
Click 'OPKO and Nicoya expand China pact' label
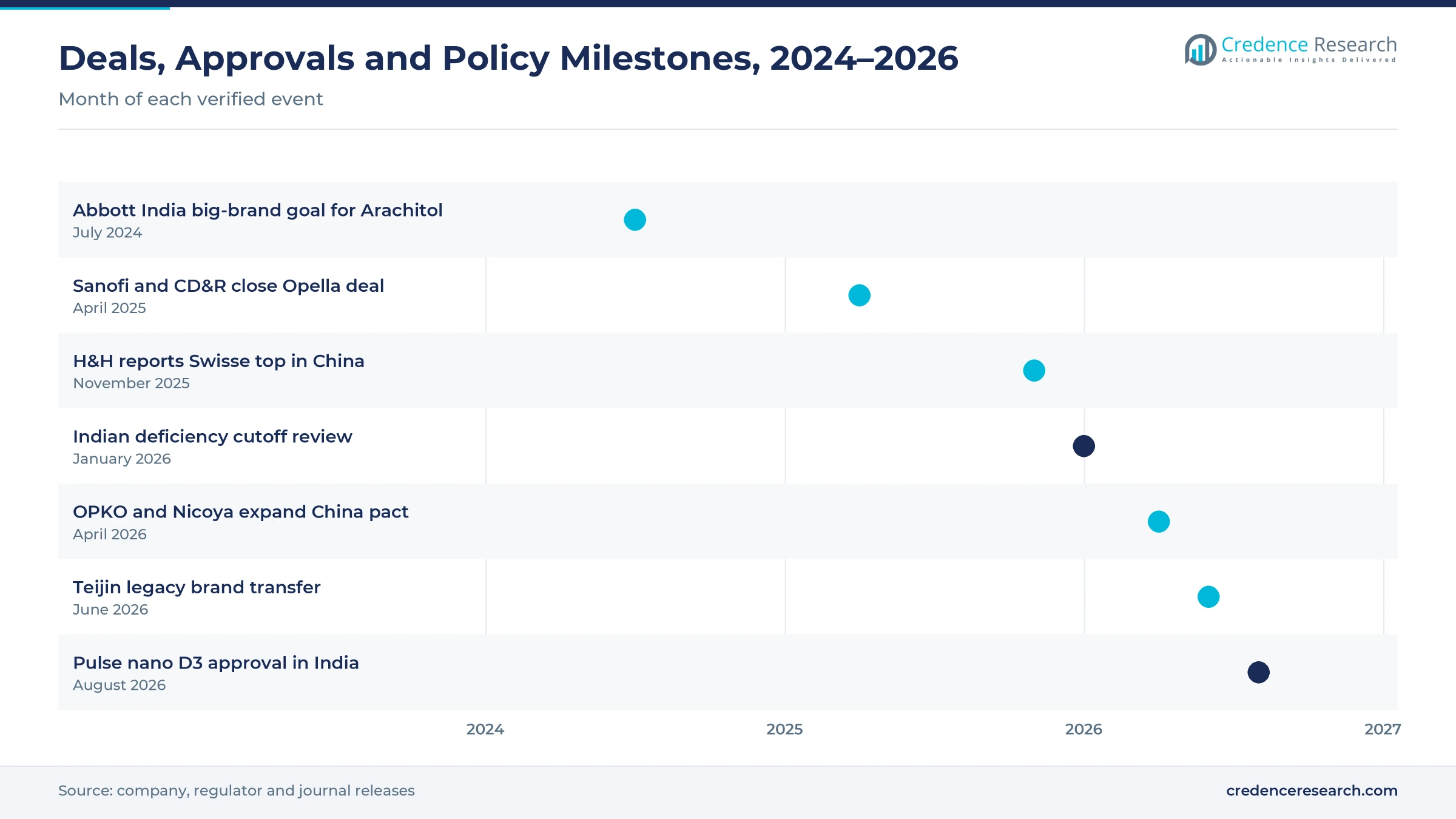tap(241, 512)
